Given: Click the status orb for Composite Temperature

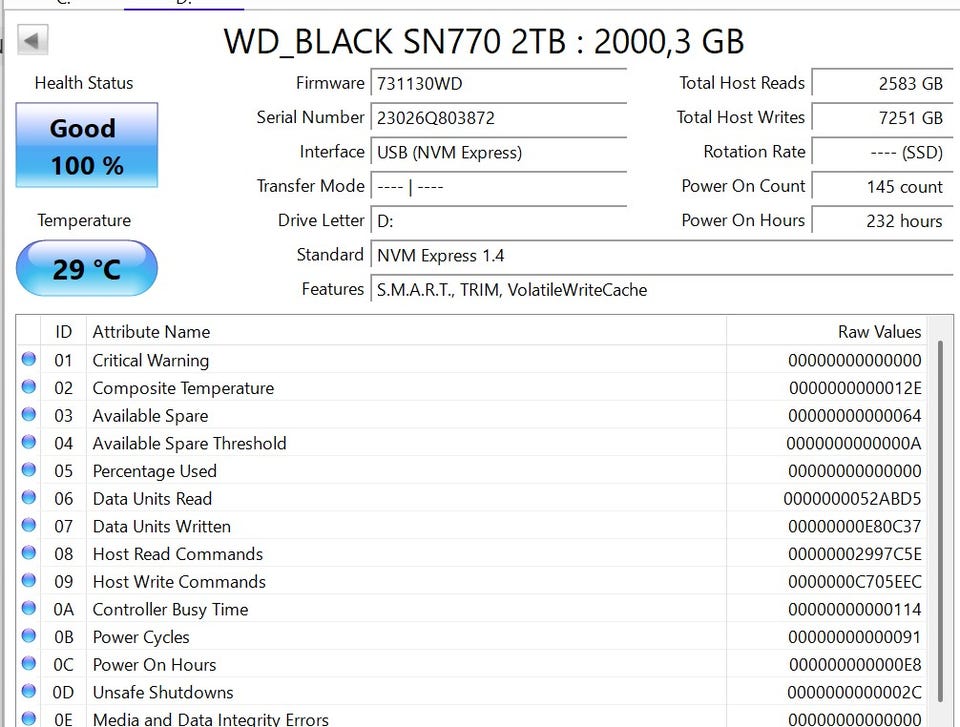Looking at the screenshot, I should pyautogui.click(x=29, y=386).
